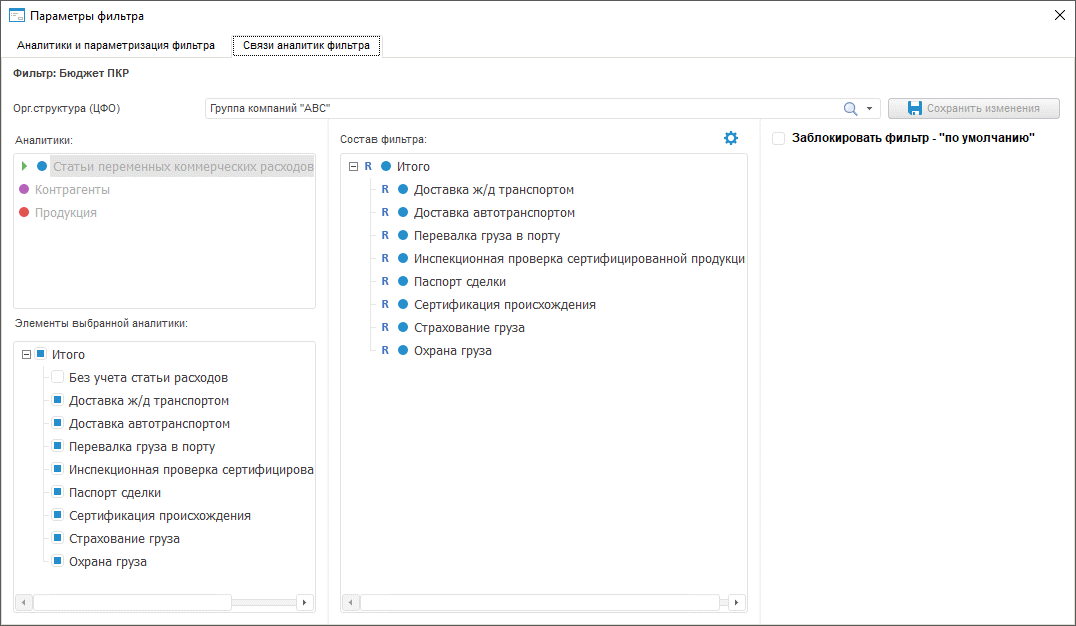Click the R icon beside Паспорт сделки
Screen dimensions: 1076x626
point(385,282)
